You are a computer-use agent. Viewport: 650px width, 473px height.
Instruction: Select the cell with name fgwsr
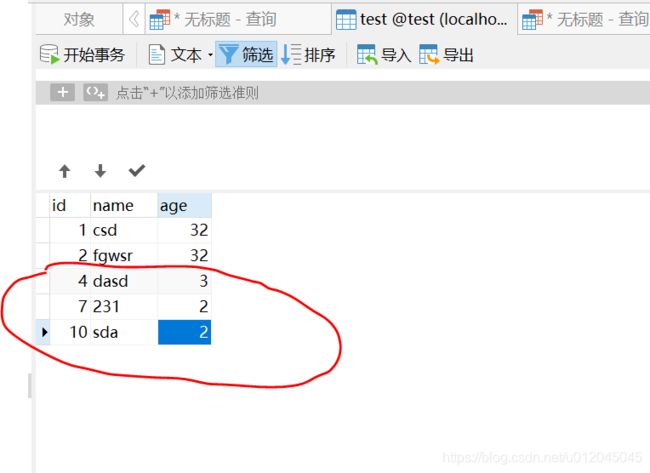(124, 255)
